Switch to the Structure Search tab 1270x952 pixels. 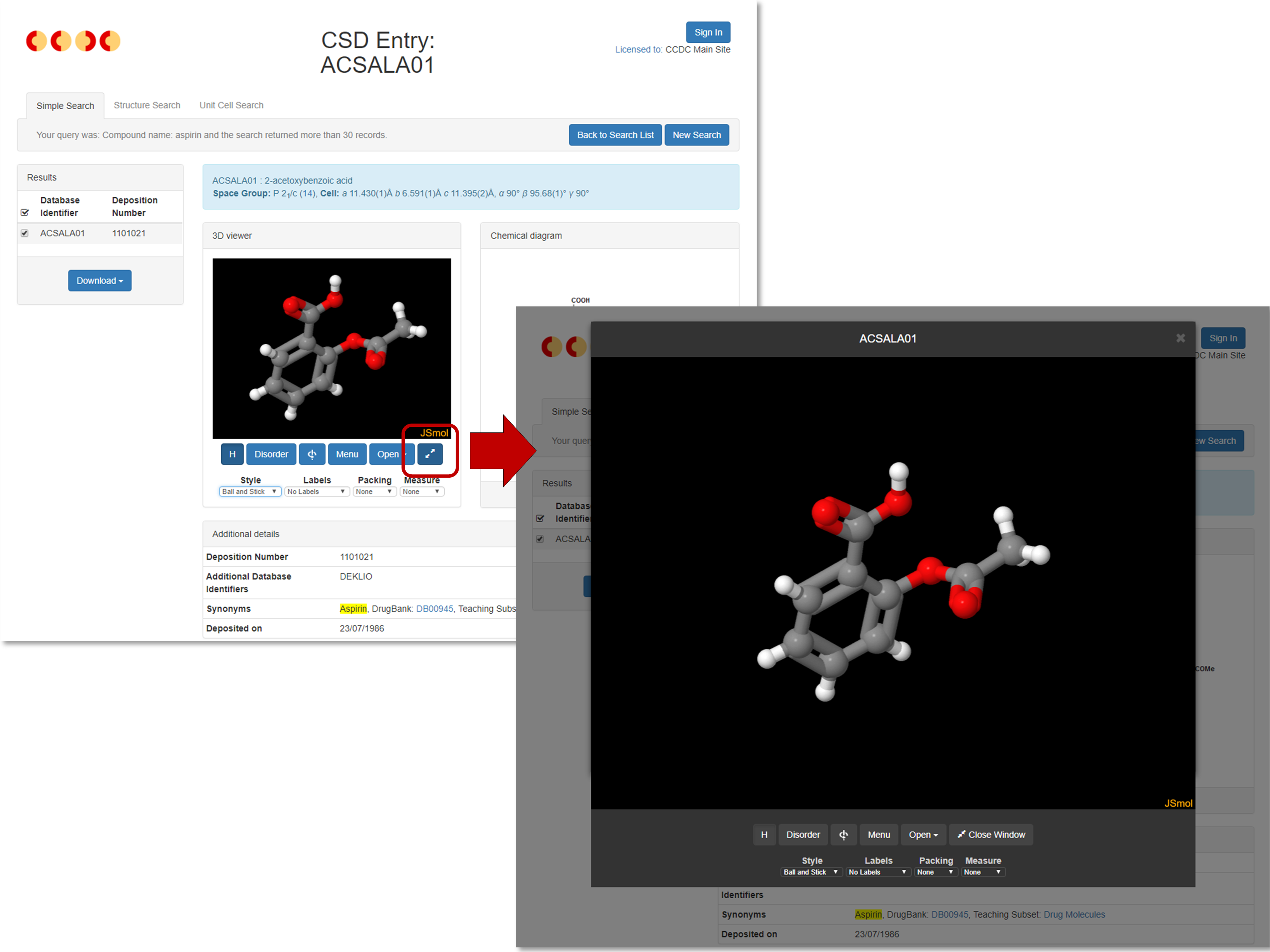[x=147, y=105]
